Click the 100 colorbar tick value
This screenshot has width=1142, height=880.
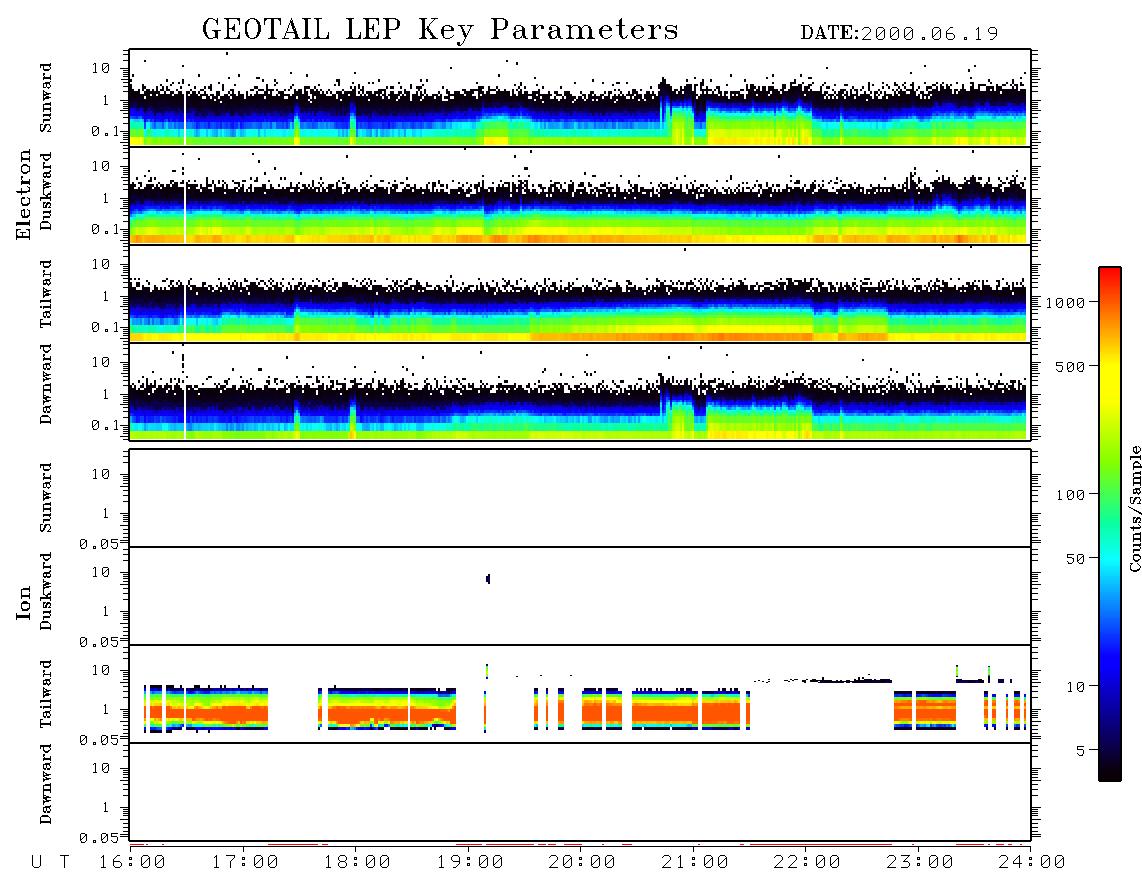point(1071,495)
